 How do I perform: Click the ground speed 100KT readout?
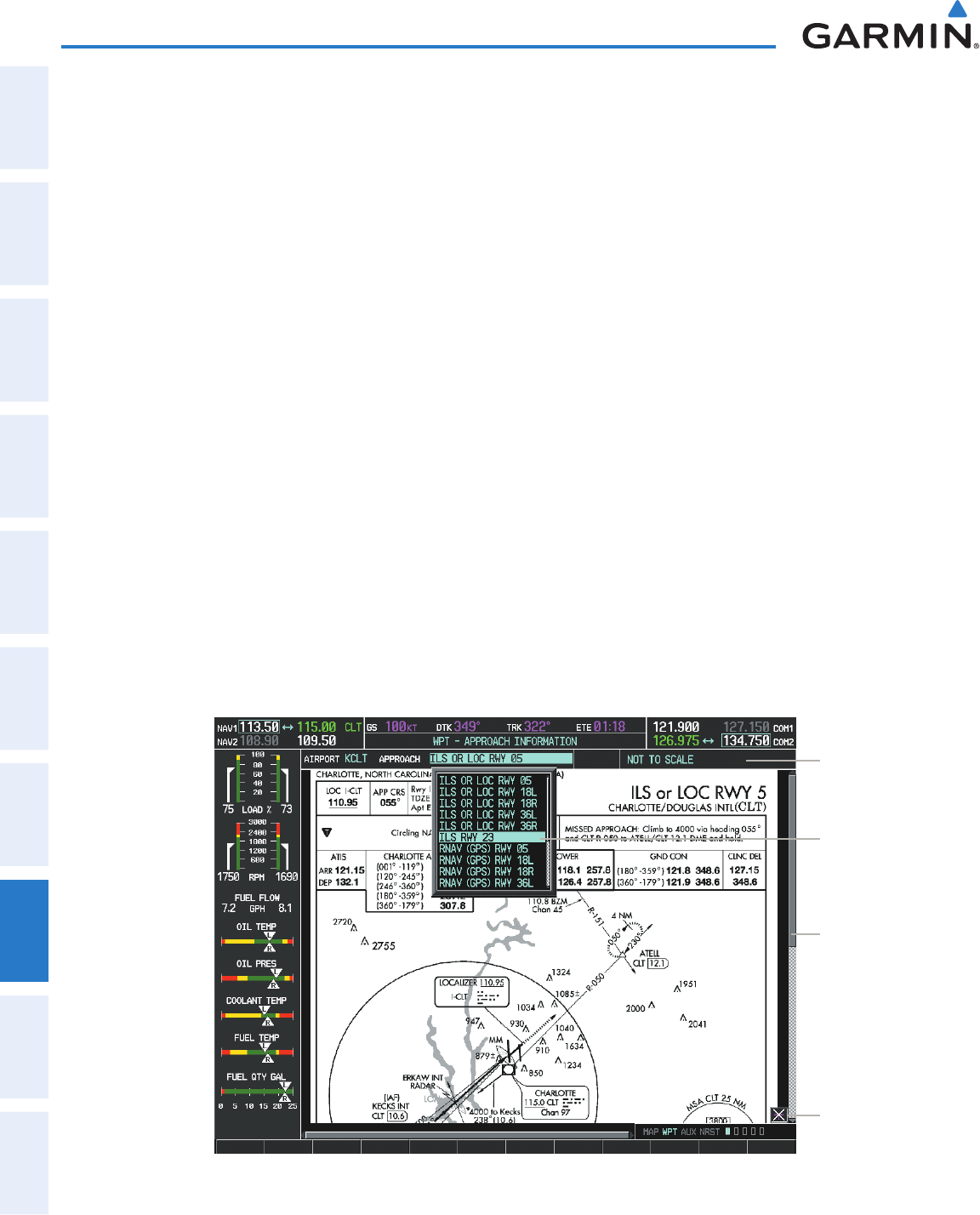point(391,727)
